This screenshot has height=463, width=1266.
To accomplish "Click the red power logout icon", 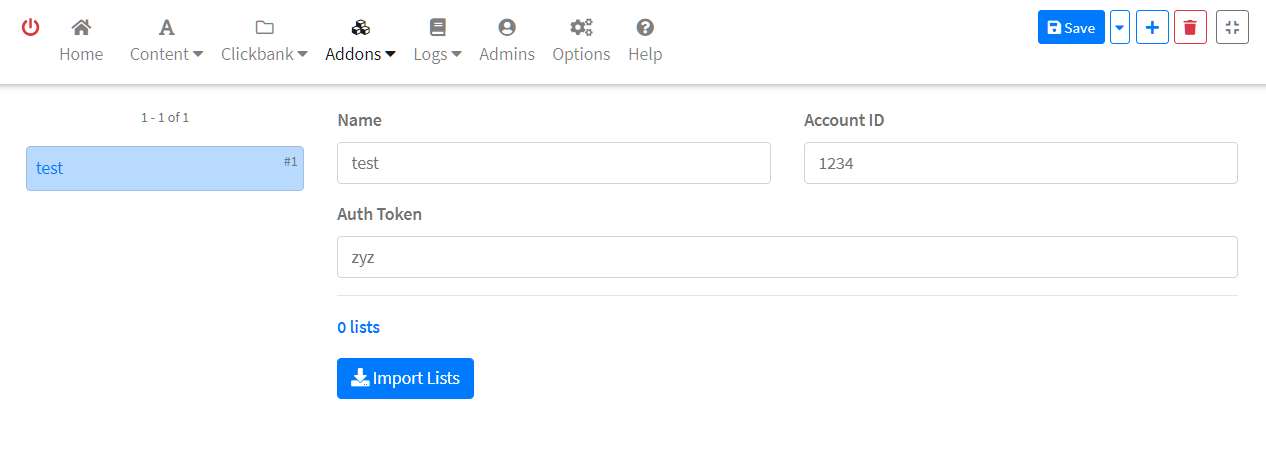I will [x=31, y=28].
